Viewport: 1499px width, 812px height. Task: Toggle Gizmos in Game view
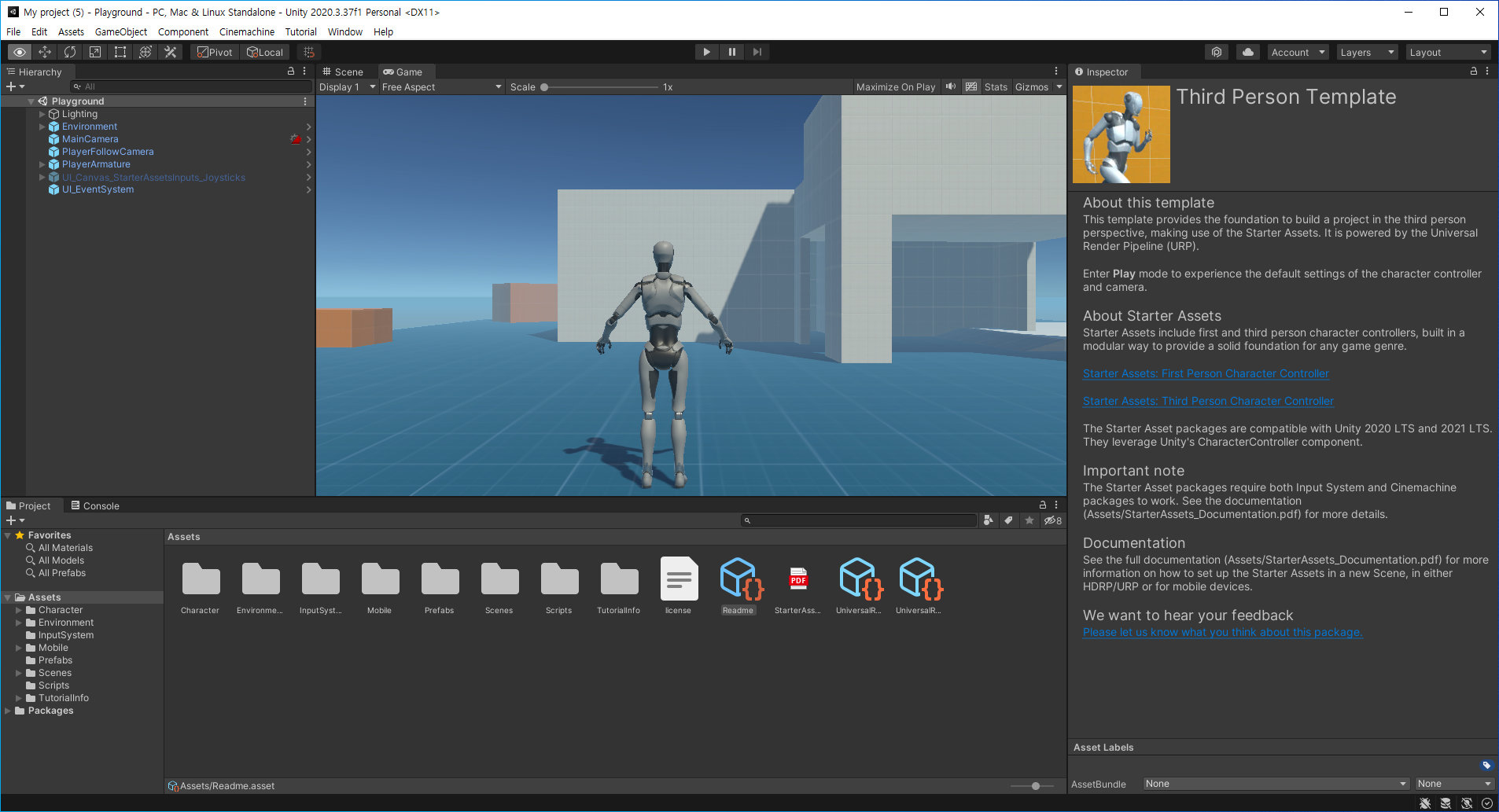(x=1032, y=87)
